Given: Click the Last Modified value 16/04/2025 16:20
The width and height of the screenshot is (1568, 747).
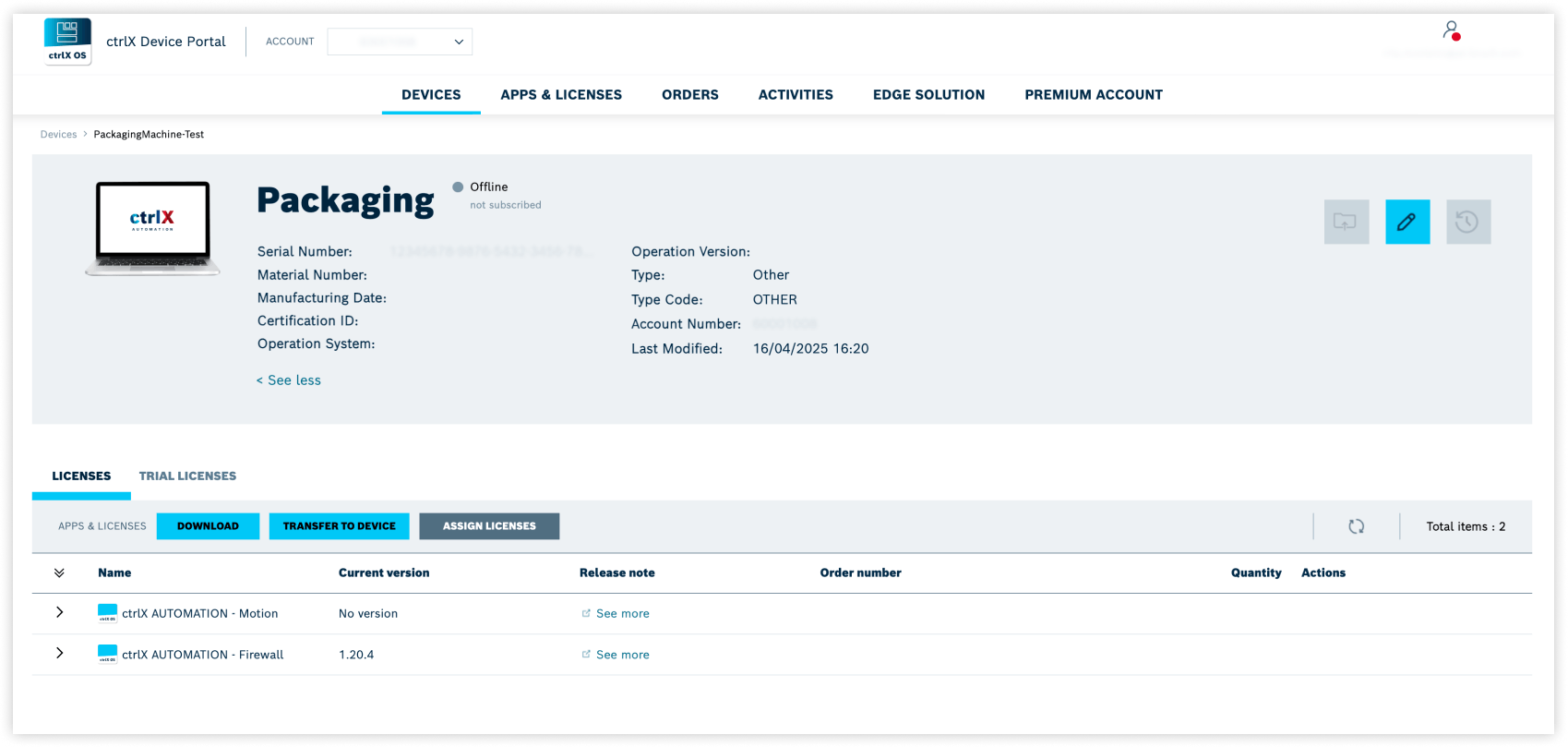Looking at the screenshot, I should 811,349.
